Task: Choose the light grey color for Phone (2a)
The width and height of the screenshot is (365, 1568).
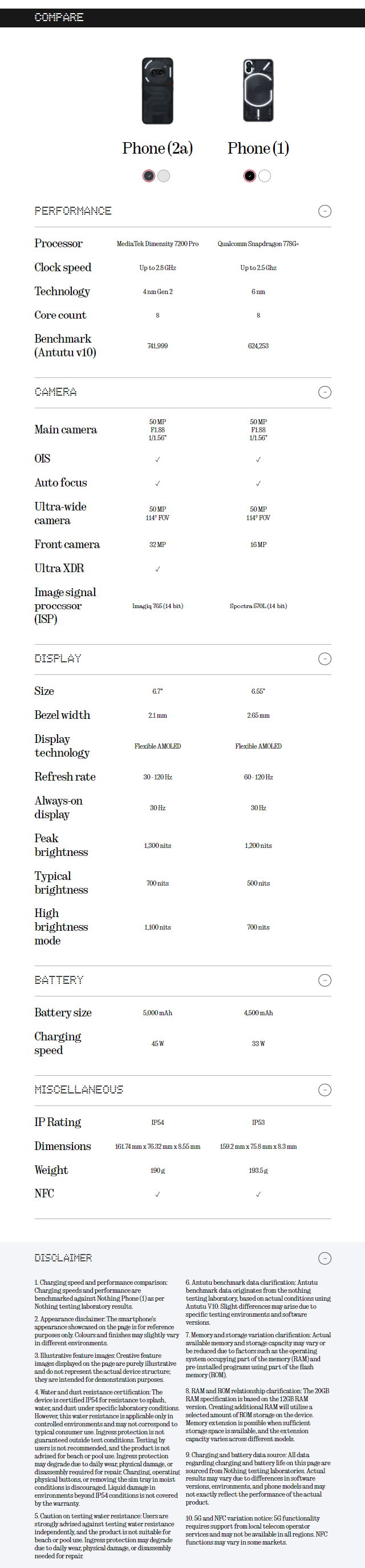Action: point(164,176)
